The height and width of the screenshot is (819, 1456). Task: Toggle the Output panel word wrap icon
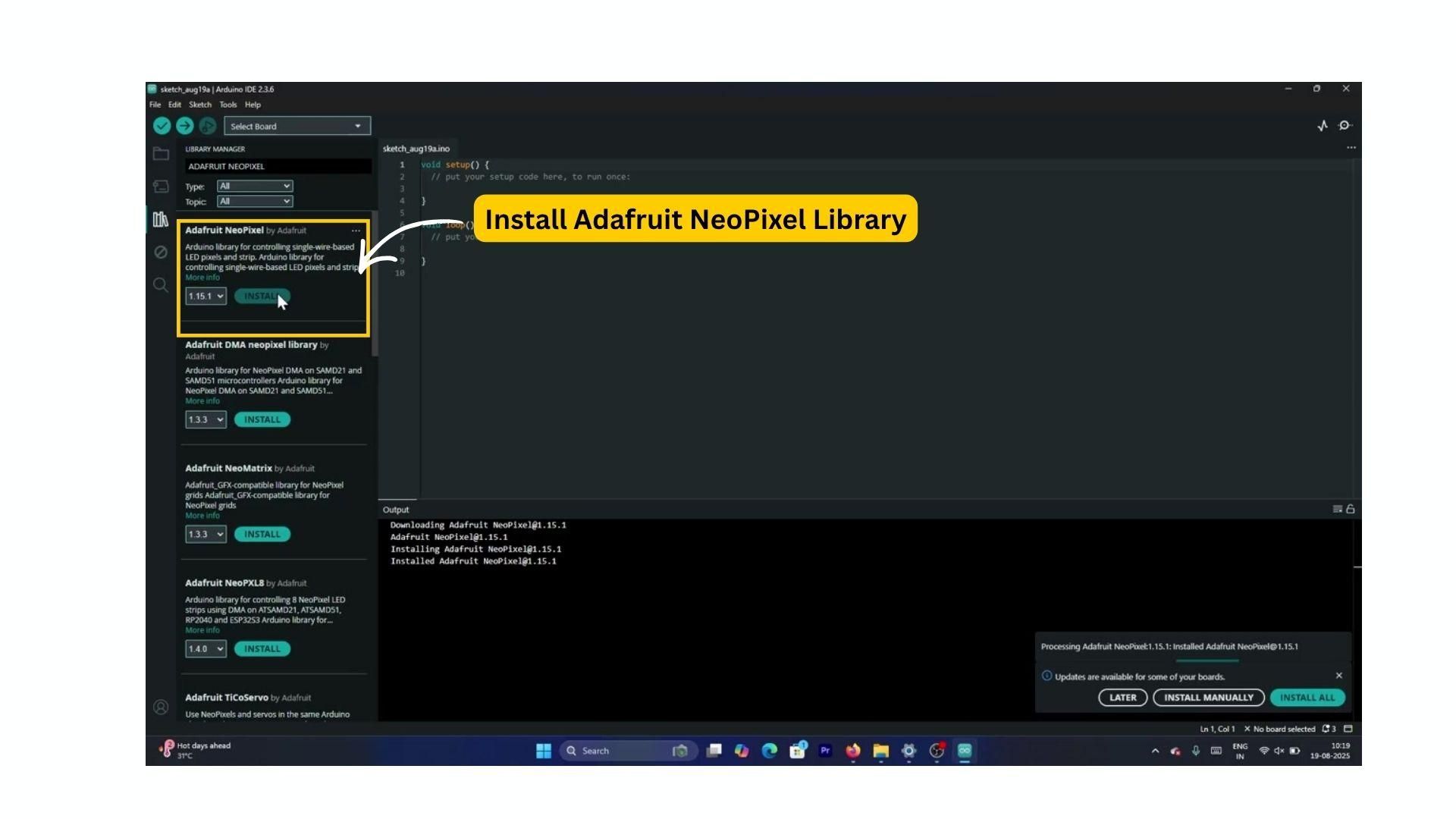click(1338, 509)
